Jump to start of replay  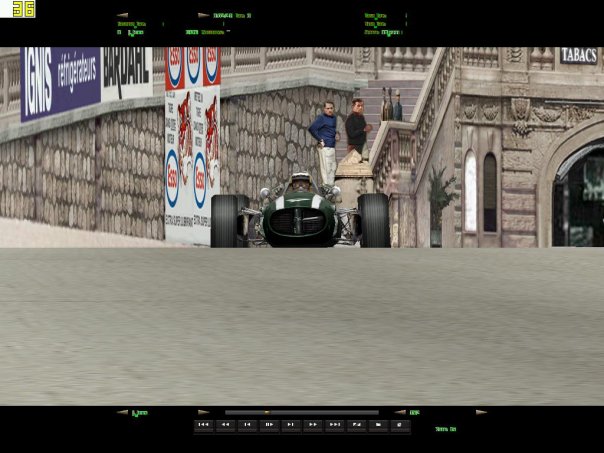click(x=203, y=425)
